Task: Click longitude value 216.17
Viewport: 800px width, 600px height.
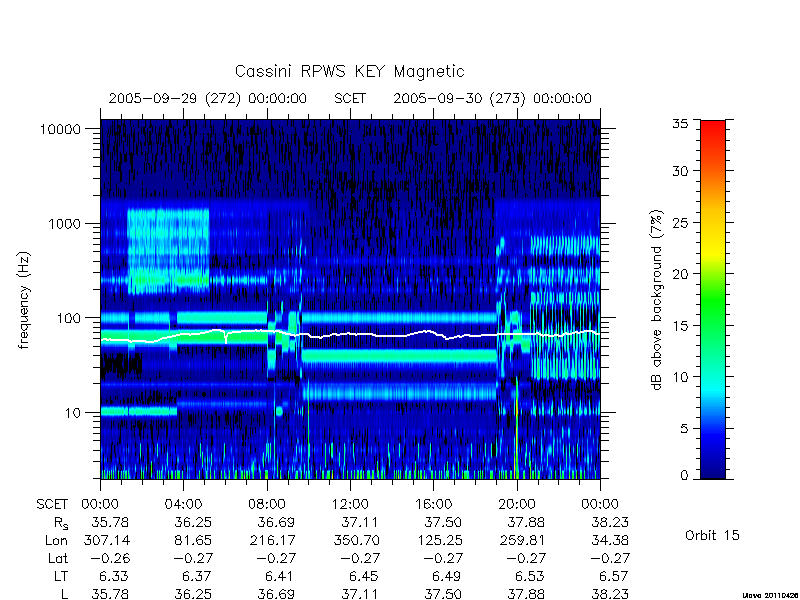Action: pyautogui.click(x=271, y=540)
